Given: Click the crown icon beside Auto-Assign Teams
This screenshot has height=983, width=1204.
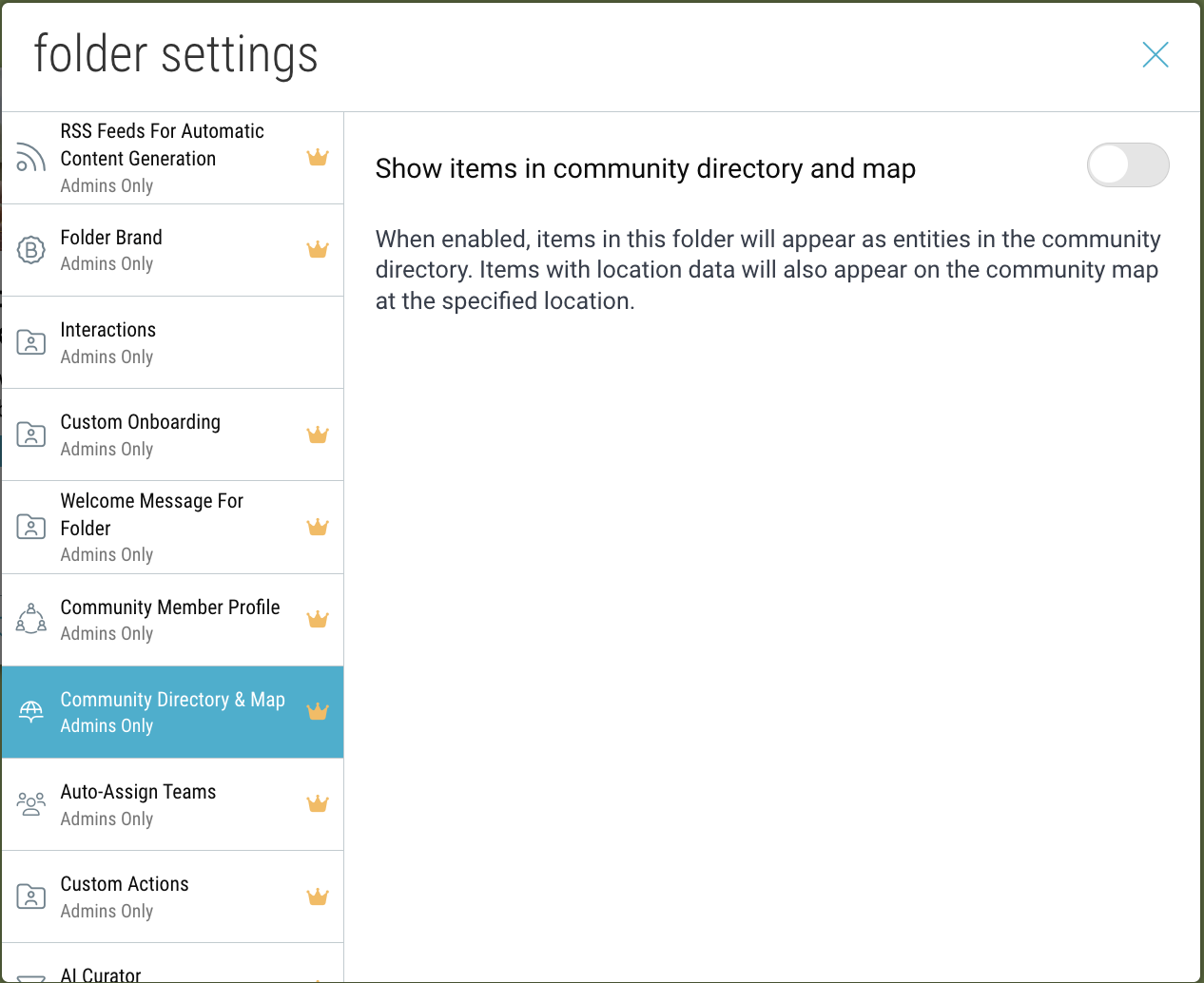Looking at the screenshot, I should point(318,804).
